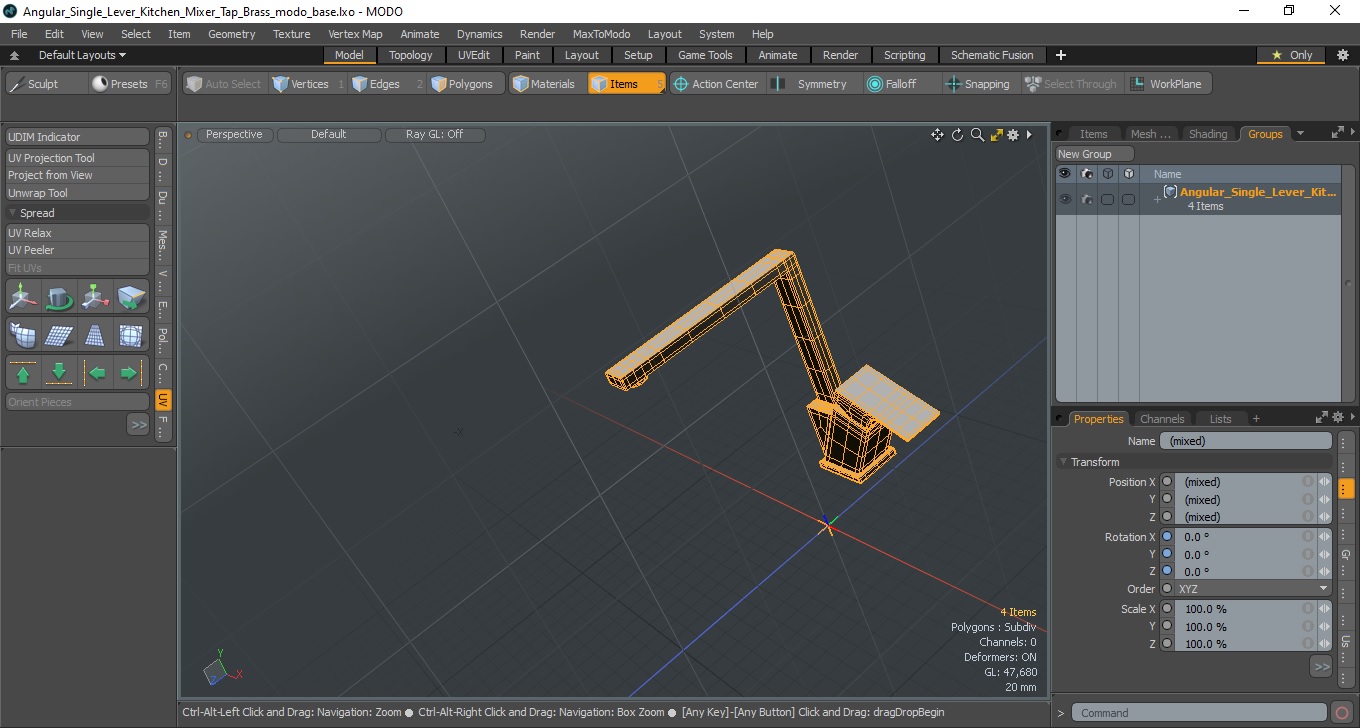1360x728 pixels.
Task: Expand more UV tools with the >> button
Action: [x=138, y=424]
